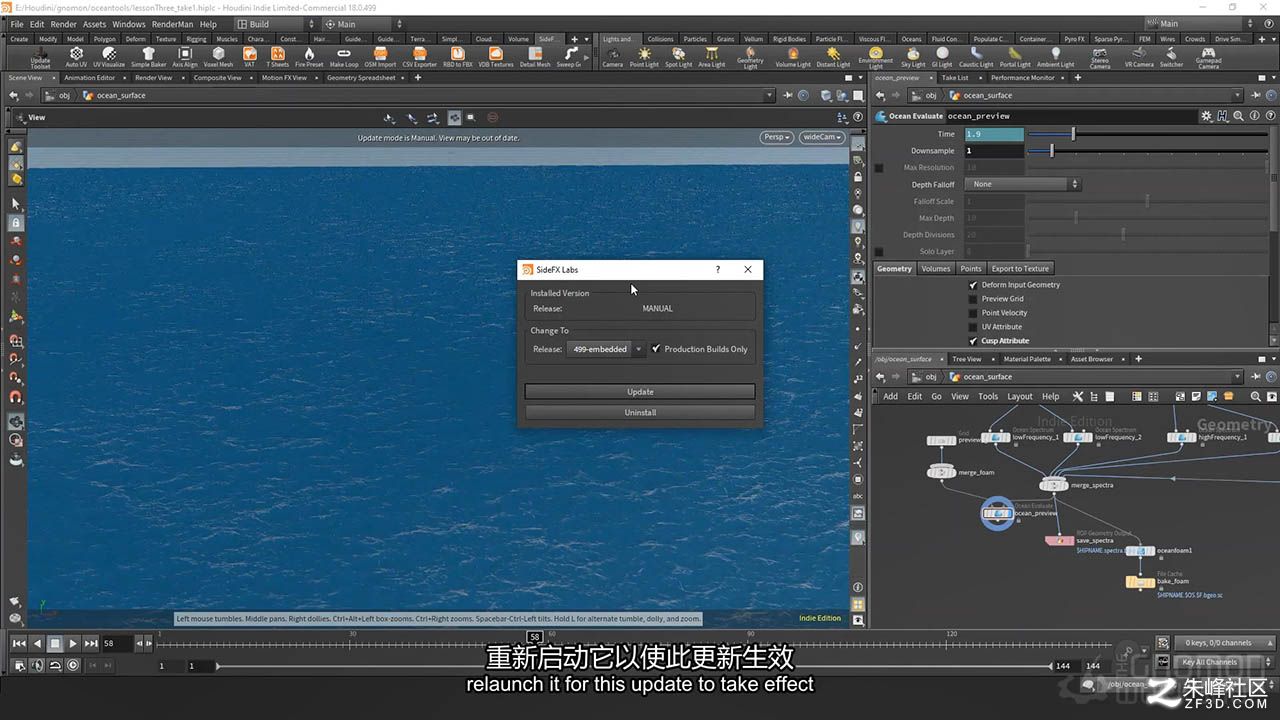
Task: Click the CSV Exporter shelf icon
Action: pos(420,57)
